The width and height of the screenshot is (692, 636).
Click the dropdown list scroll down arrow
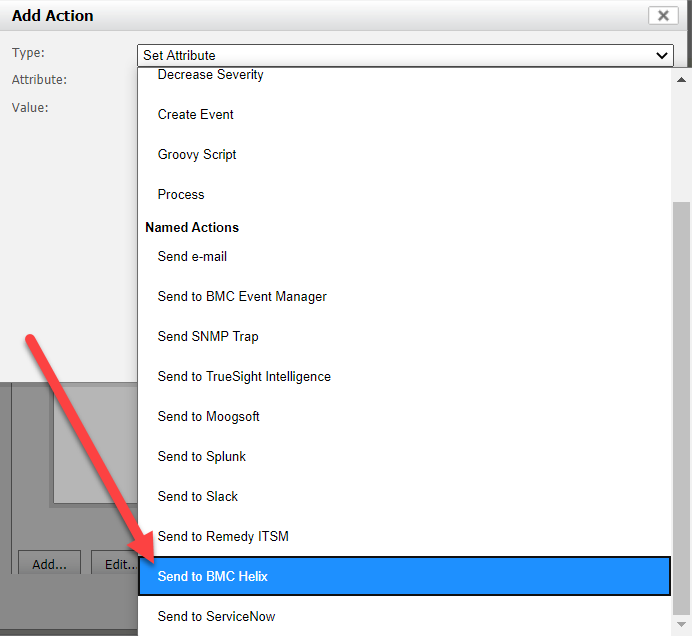(x=681, y=625)
